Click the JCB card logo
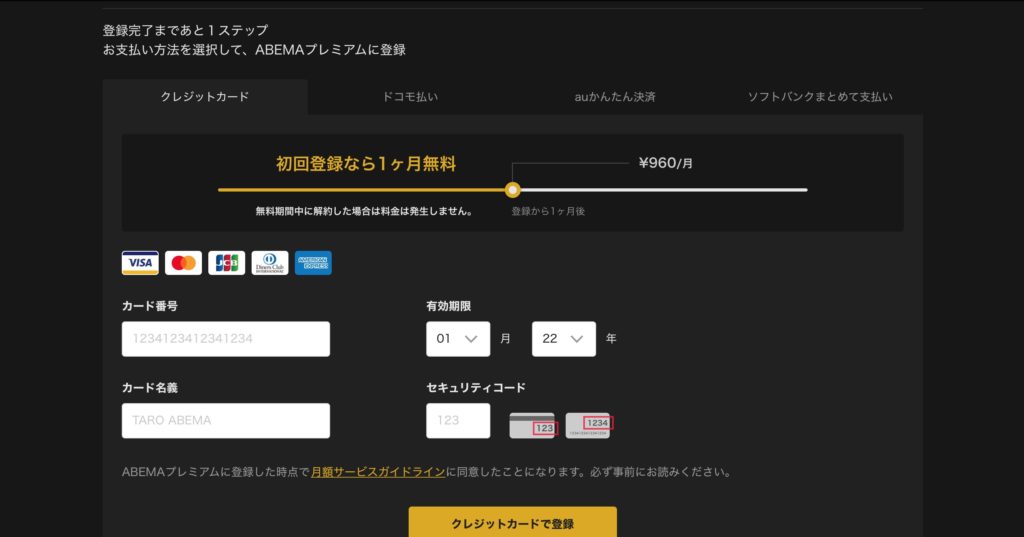Image resolution: width=1024 pixels, height=537 pixels. [227, 263]
